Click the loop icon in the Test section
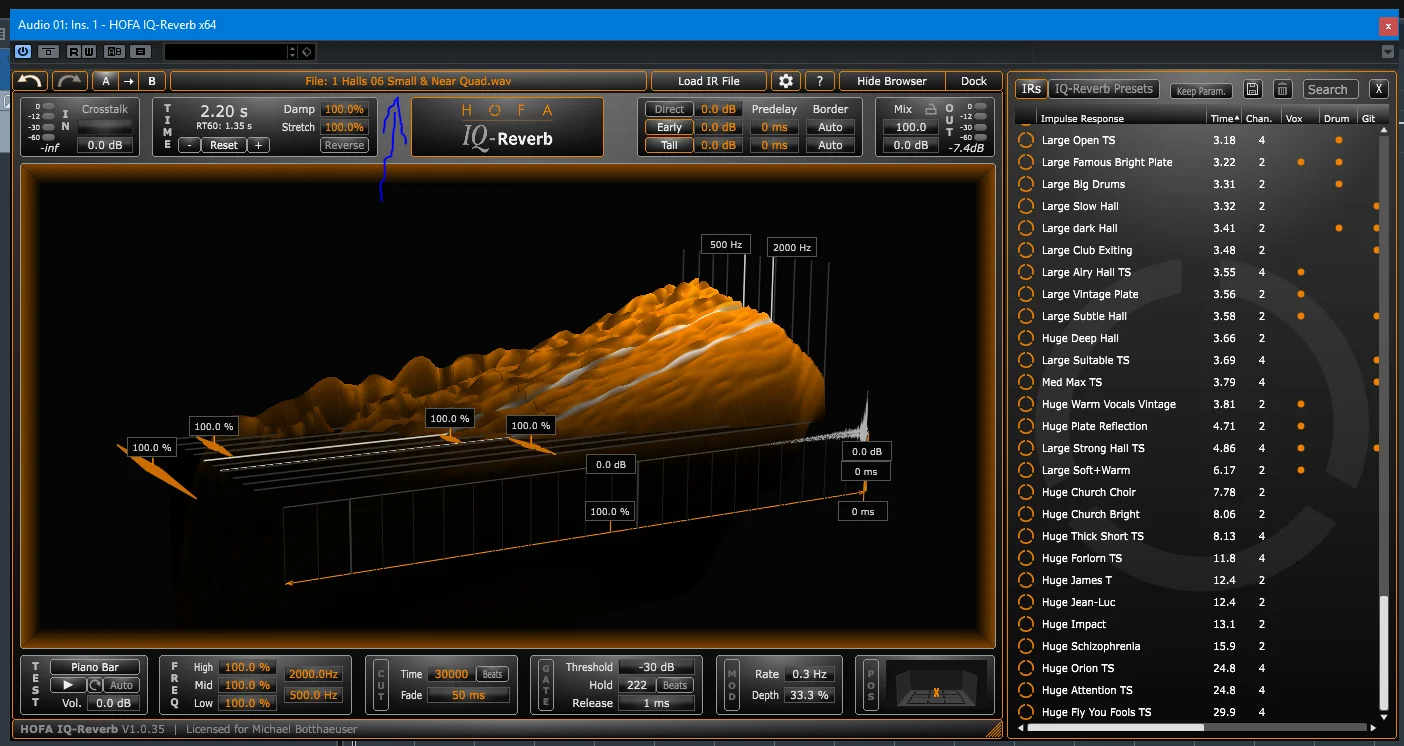1404x746 pixels. click(96, 685)
